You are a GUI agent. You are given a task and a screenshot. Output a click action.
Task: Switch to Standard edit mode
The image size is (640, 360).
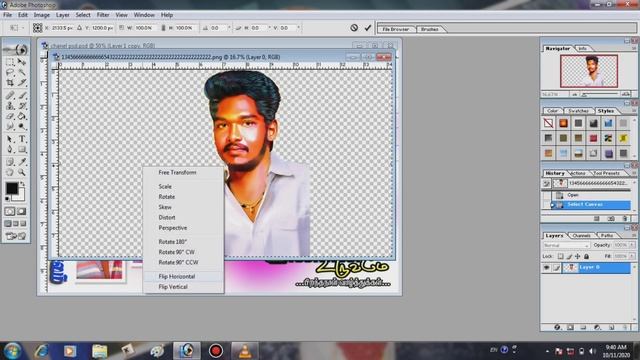(x=10, y=211)
